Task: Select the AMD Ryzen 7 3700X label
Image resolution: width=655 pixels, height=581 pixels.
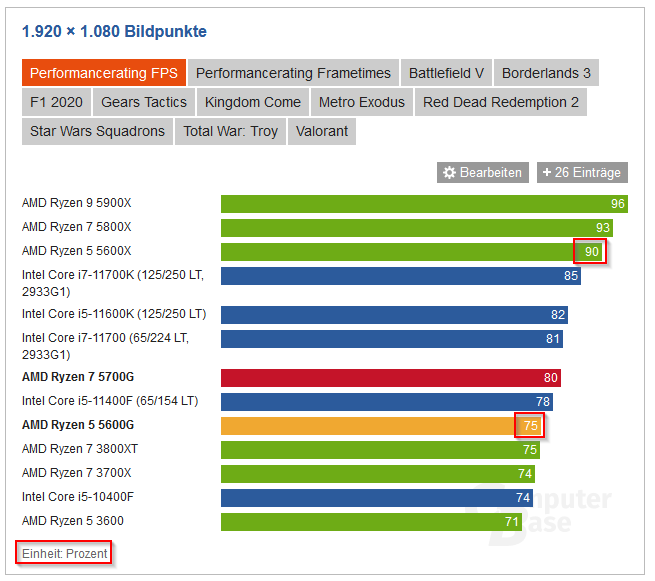Action: pyautogui.click(x=76, y=473)
